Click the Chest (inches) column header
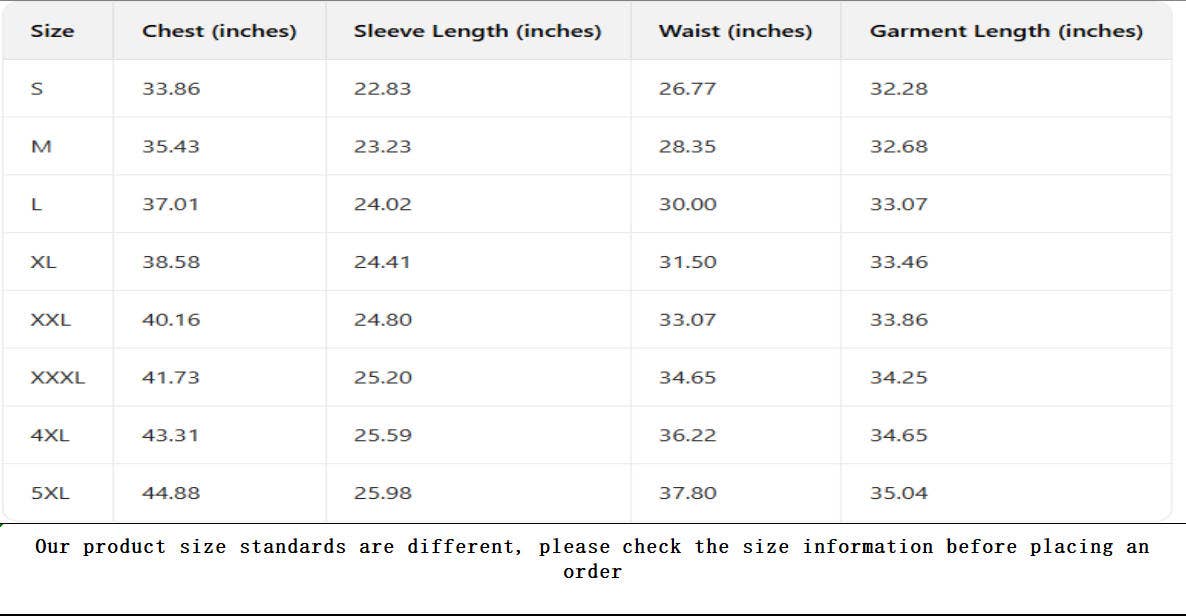This screenshot has width=1186, height=616. pos(219,31)
